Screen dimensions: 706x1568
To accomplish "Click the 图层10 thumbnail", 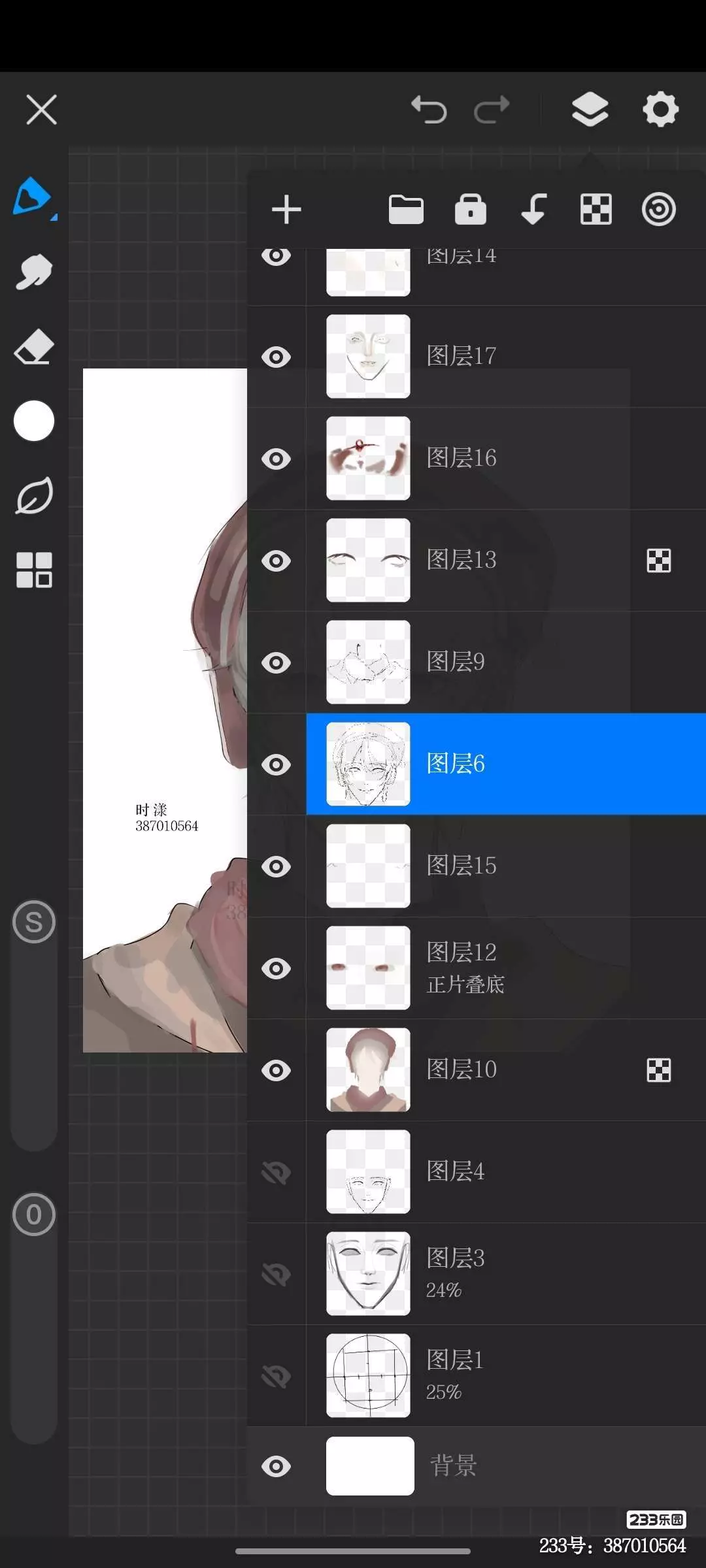I will tap(368, 1070).
